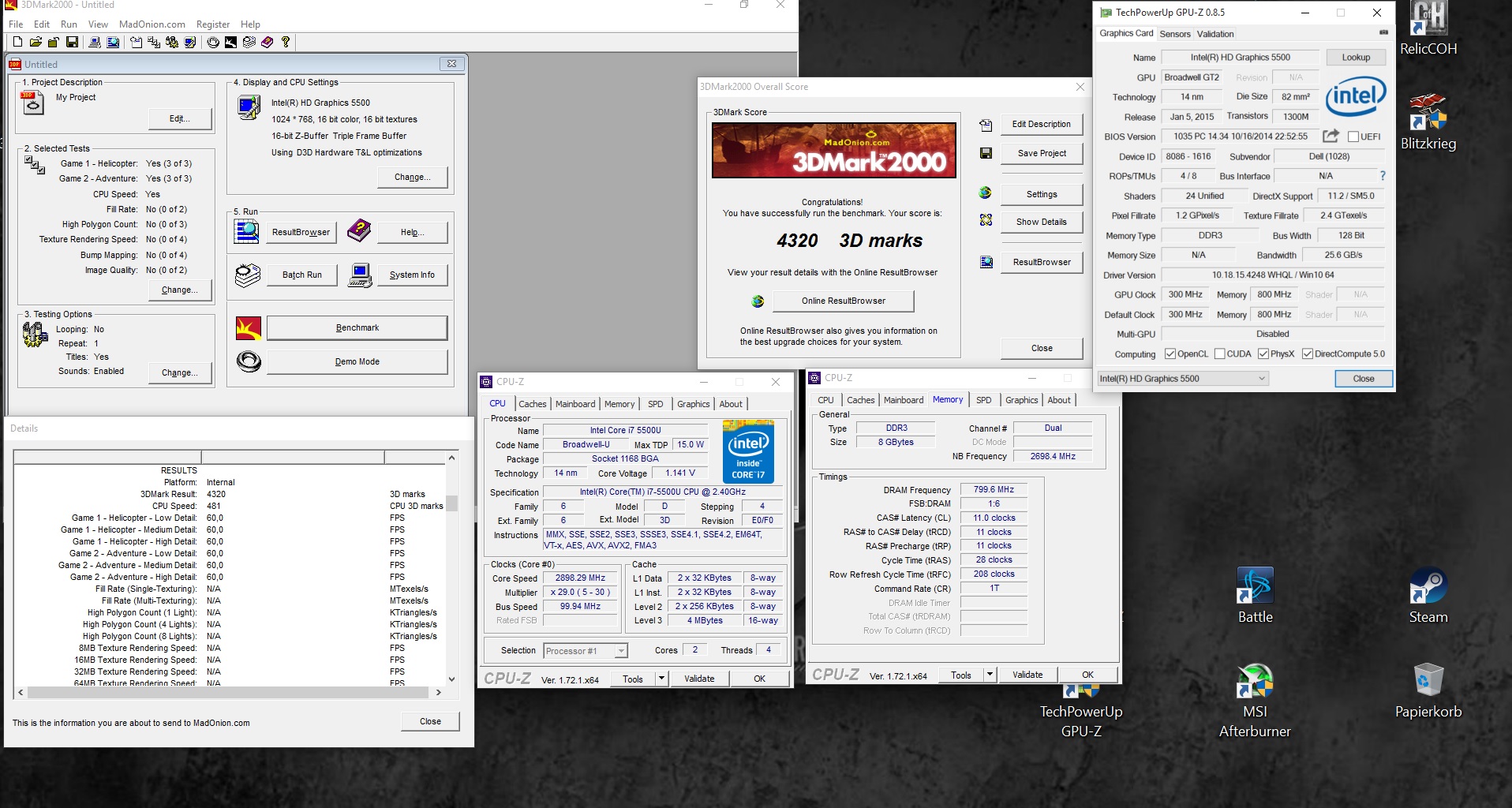Click the yellow question mark toolbar icon

pyautogui.click(x=286, y=42)
